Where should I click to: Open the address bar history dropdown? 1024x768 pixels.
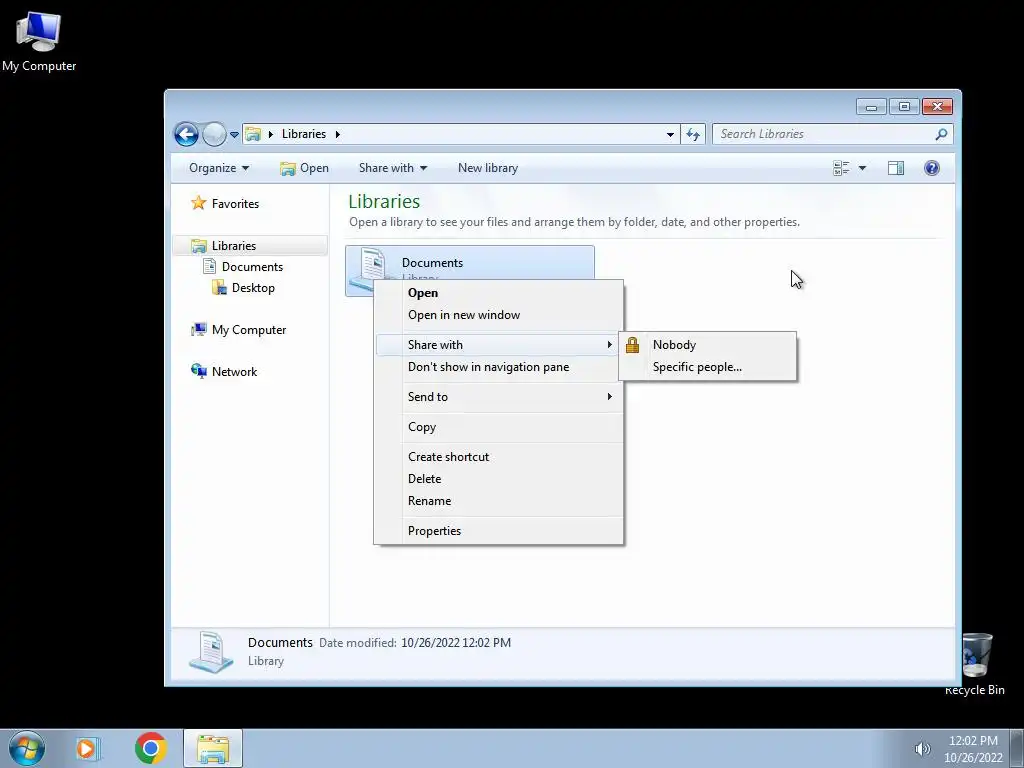pyautogui.click(x=670, y=135)
